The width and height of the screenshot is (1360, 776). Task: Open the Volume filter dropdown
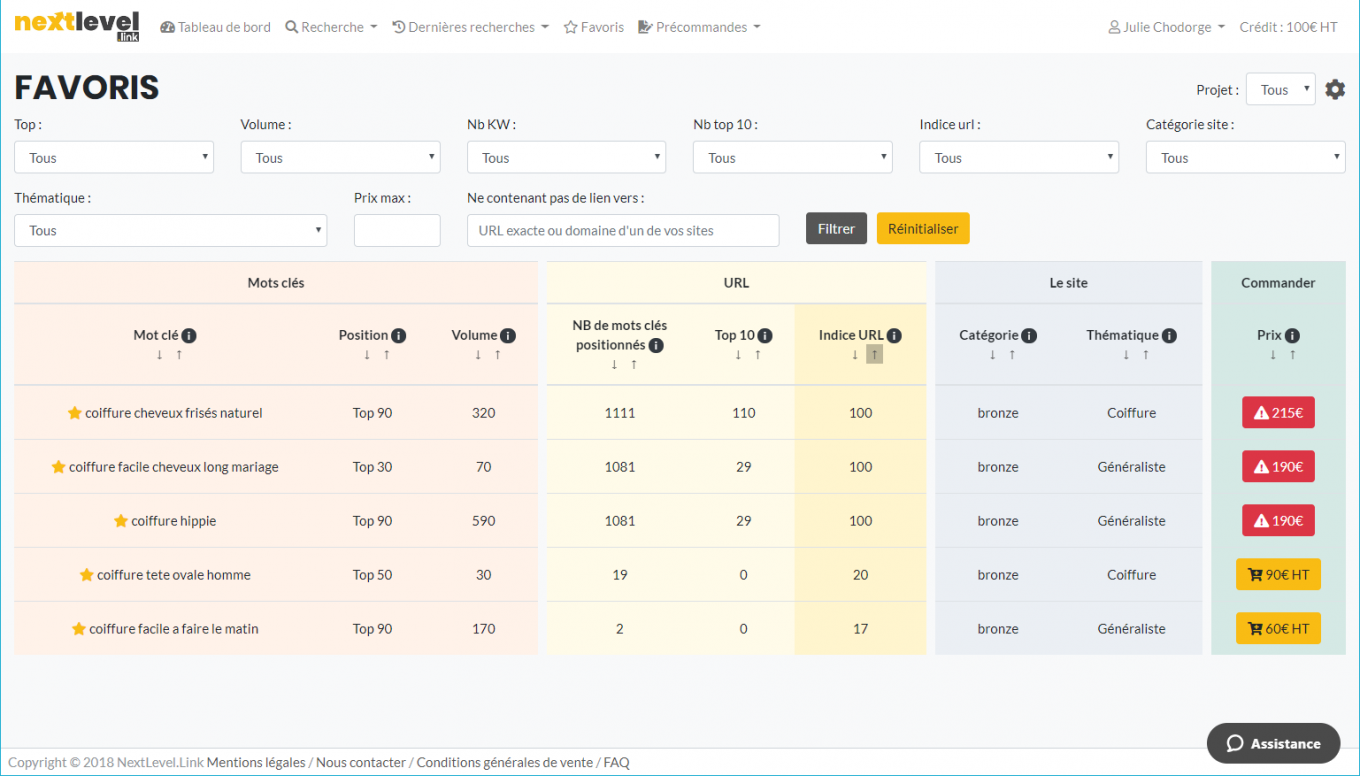tap(340, 157)
